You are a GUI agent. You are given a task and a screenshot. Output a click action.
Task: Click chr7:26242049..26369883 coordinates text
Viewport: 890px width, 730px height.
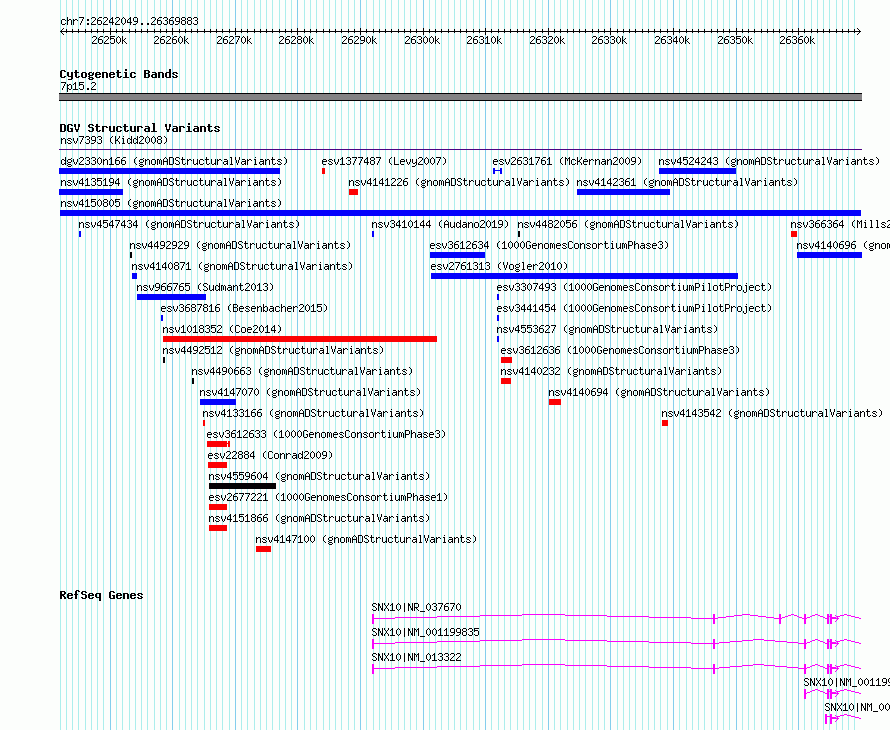point(129,21)
